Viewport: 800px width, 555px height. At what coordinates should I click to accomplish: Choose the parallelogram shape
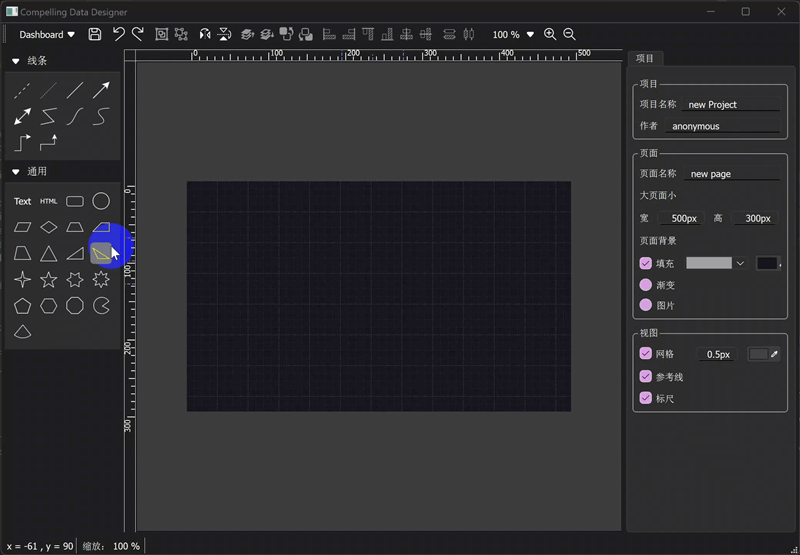click(x=22, y=227)
